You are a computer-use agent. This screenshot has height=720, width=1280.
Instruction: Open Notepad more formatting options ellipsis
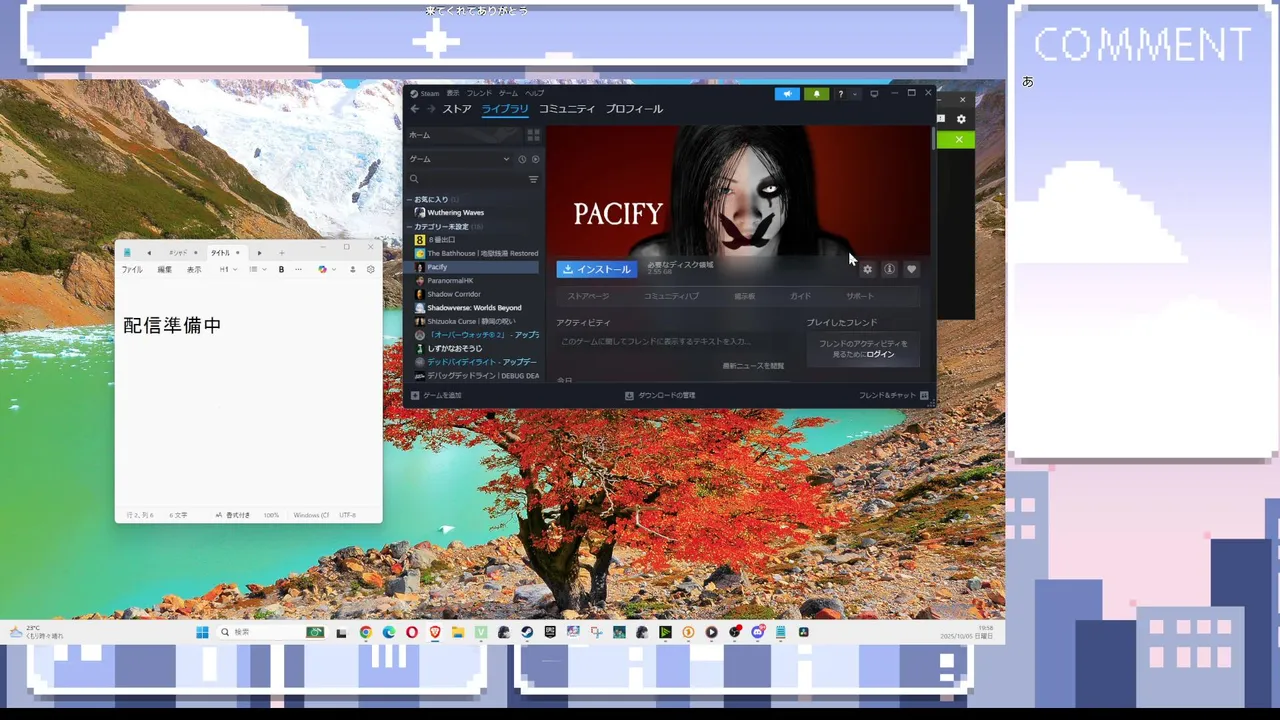(x=298, y=269)
